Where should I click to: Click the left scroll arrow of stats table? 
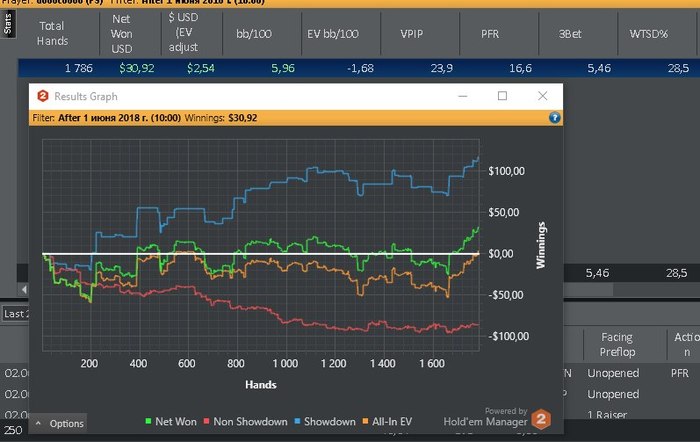(24, 289)
